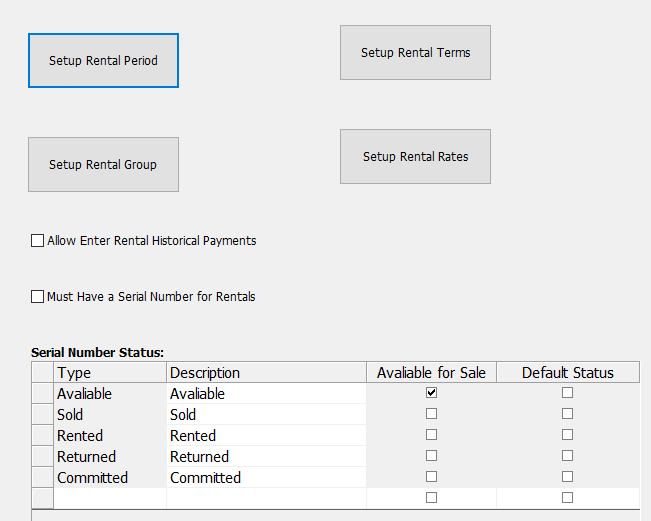Click the empty Description cell in new row
The image size is (651, 521).
coord(266,498)
